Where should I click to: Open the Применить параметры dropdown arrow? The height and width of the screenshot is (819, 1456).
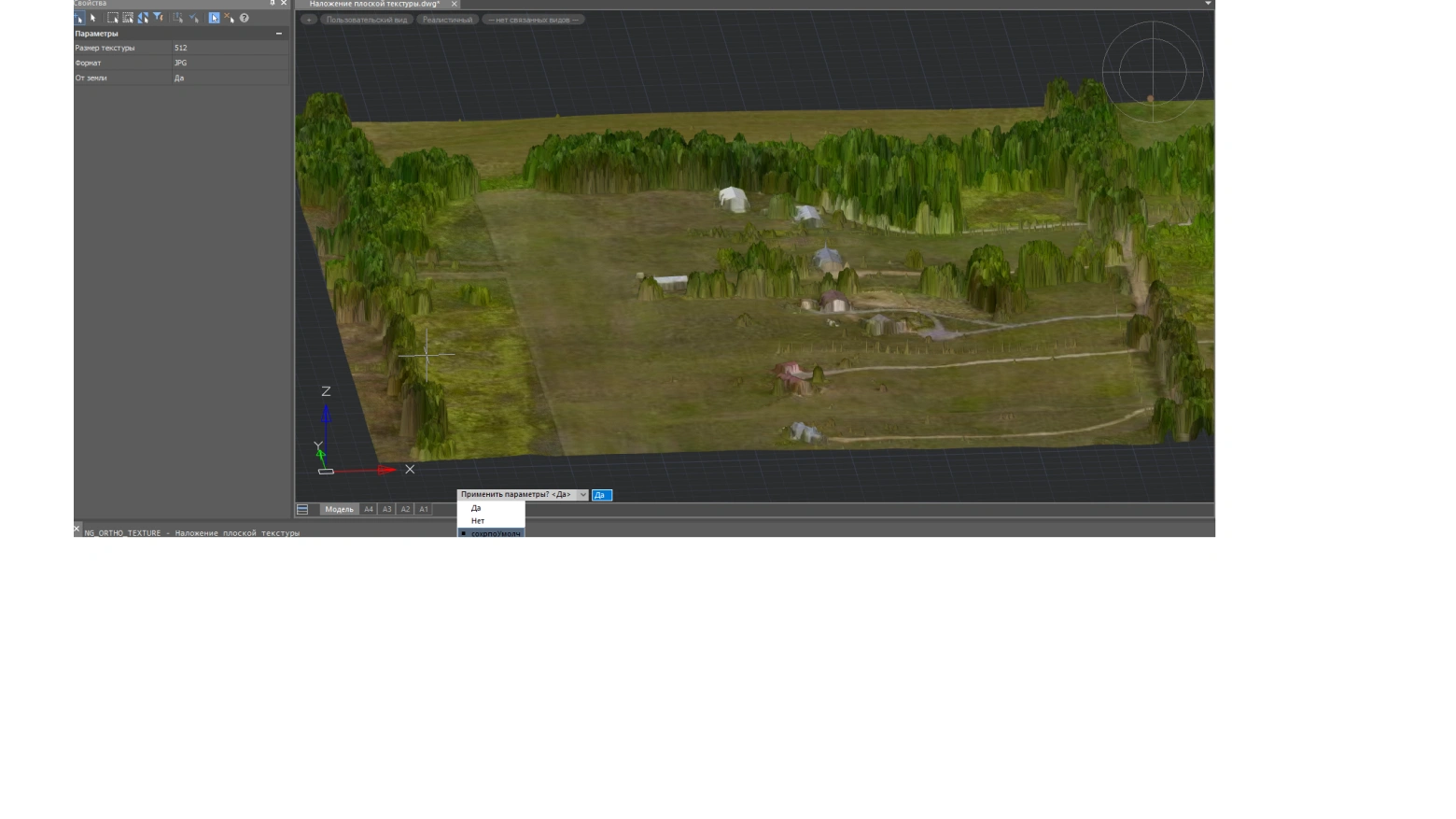(x=582, y=495)
